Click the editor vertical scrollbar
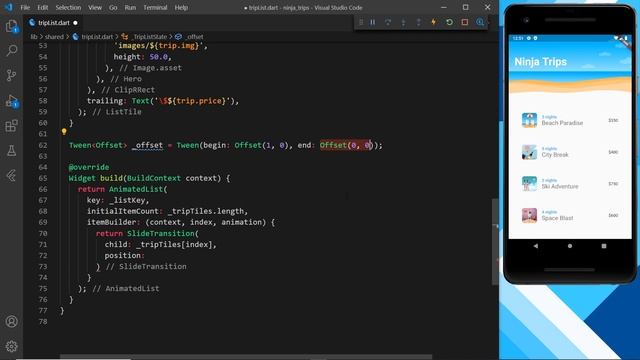 click(x=495, y=242)
